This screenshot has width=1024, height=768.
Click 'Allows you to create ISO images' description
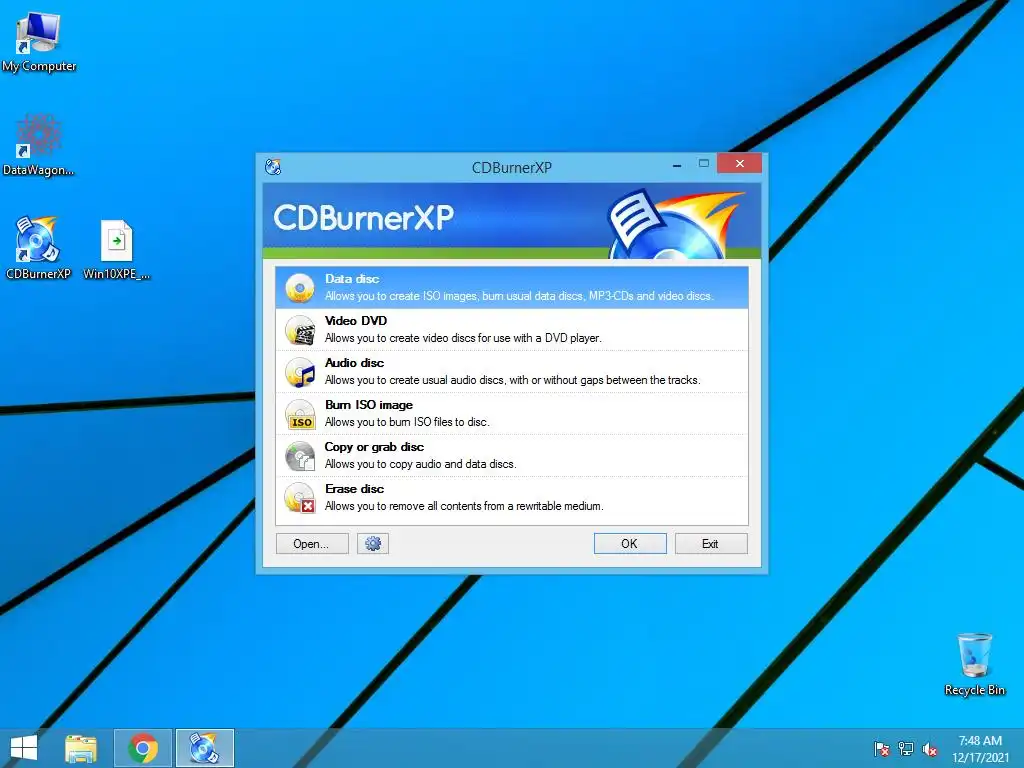point(519,296)
